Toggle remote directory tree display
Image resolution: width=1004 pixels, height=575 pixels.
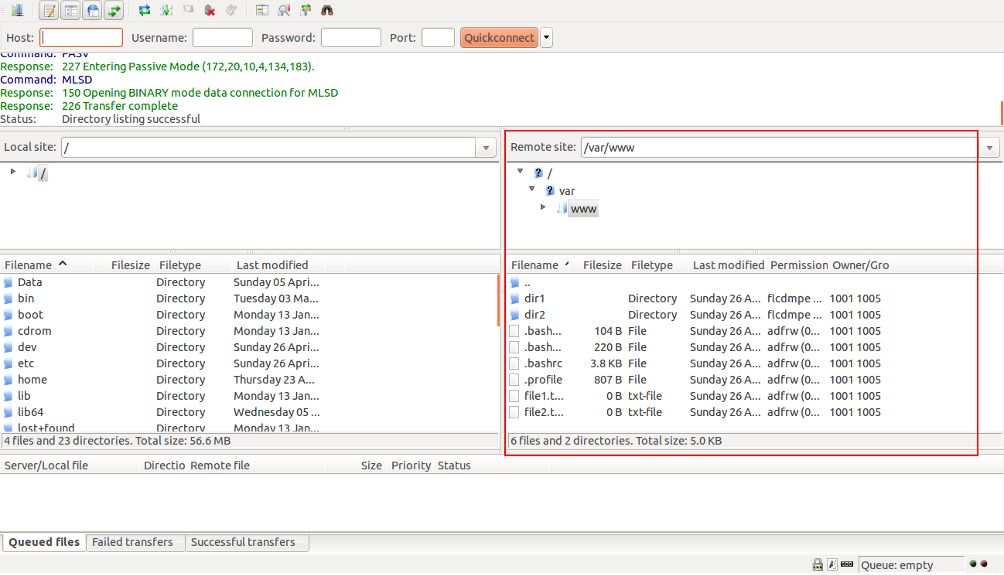93,10
